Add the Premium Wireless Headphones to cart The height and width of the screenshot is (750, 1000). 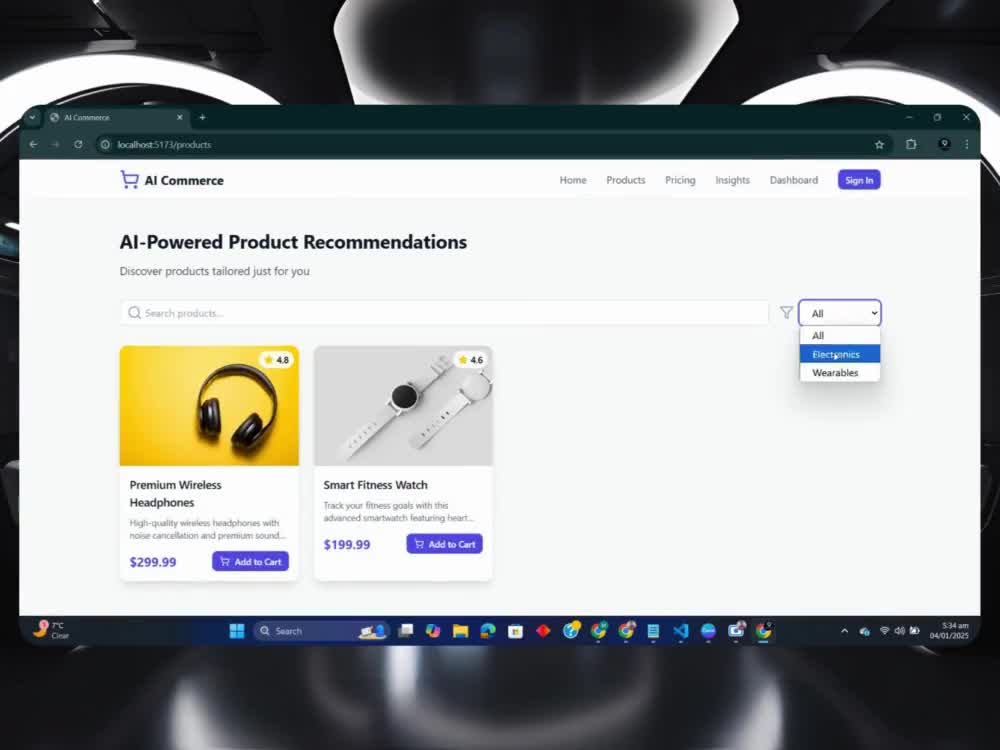(x=250, y=561)
